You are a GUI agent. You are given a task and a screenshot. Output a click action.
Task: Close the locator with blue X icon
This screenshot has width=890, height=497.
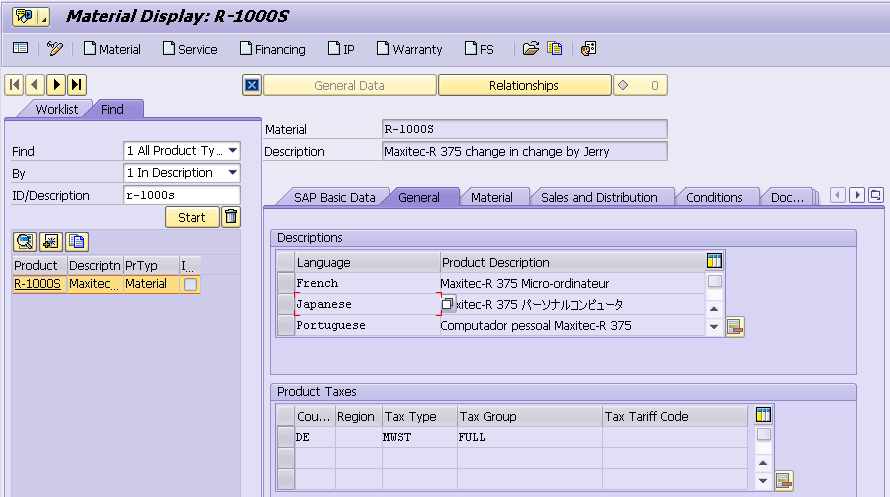(x=252, y=85)
